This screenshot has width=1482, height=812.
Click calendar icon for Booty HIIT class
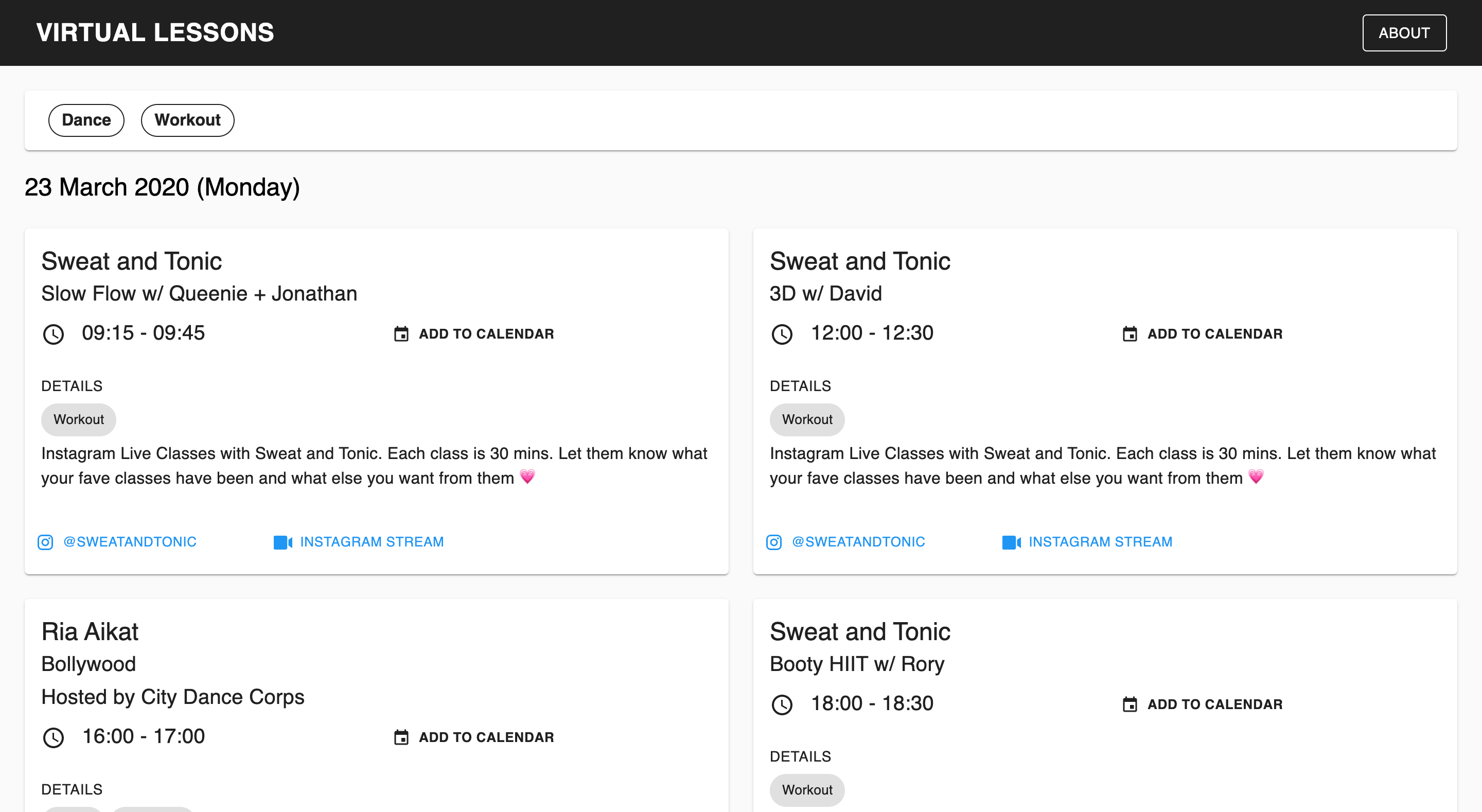(1130, 704)
